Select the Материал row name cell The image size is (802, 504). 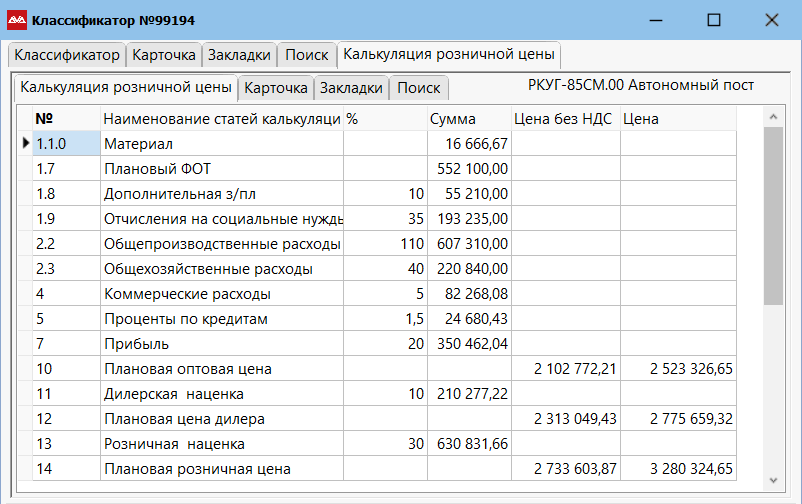(221, 144)
